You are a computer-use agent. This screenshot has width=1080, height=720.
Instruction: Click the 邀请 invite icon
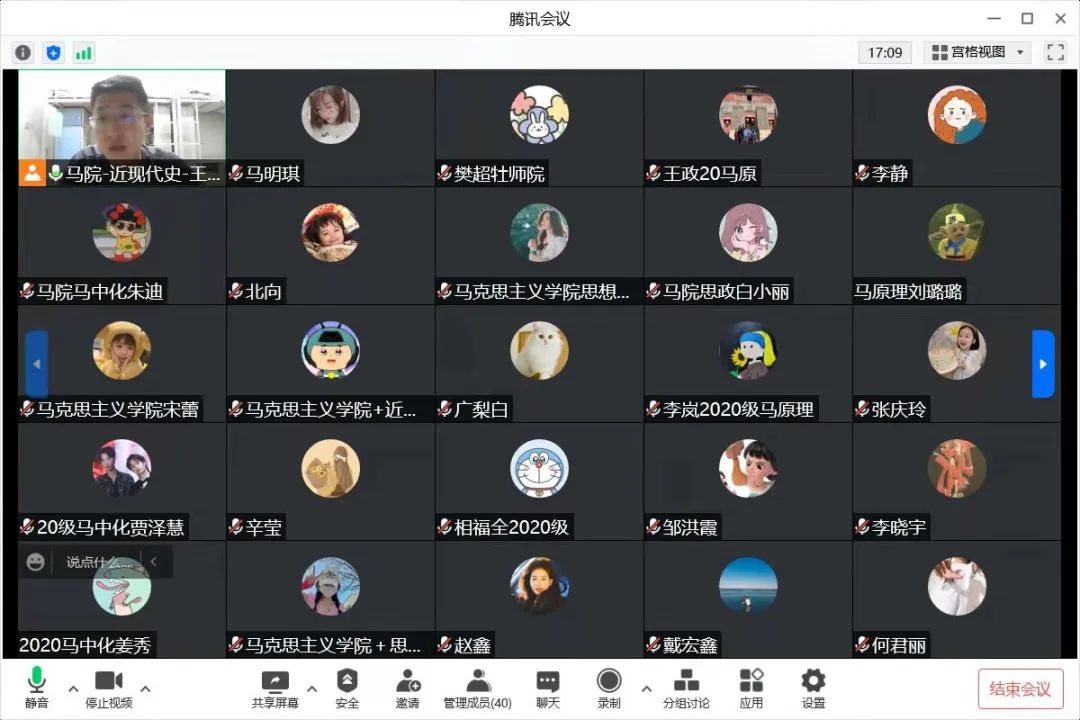click(x=408, y=688)
